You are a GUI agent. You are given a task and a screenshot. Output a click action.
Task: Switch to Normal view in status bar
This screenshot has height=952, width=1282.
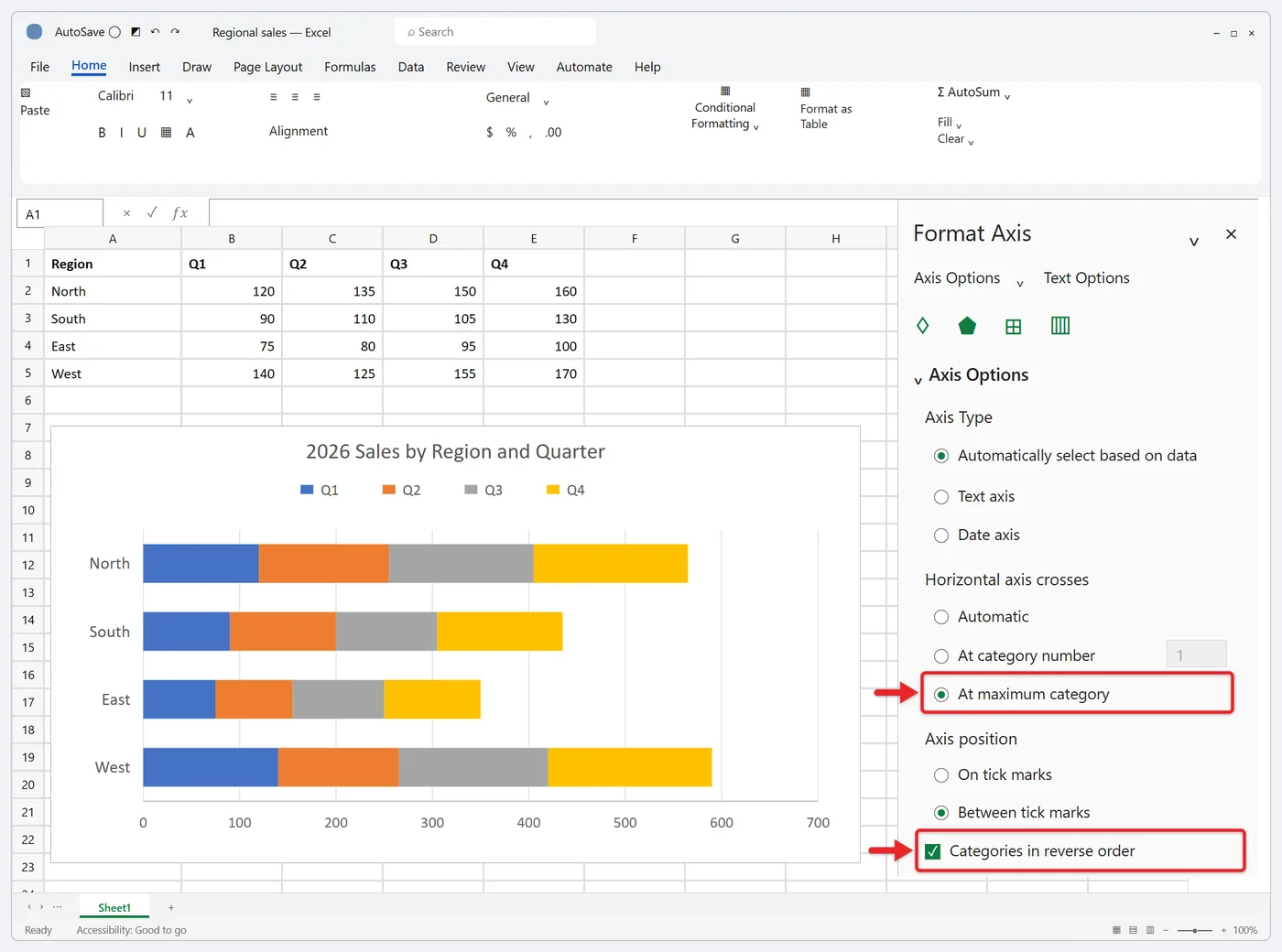tap(1116, 930)
